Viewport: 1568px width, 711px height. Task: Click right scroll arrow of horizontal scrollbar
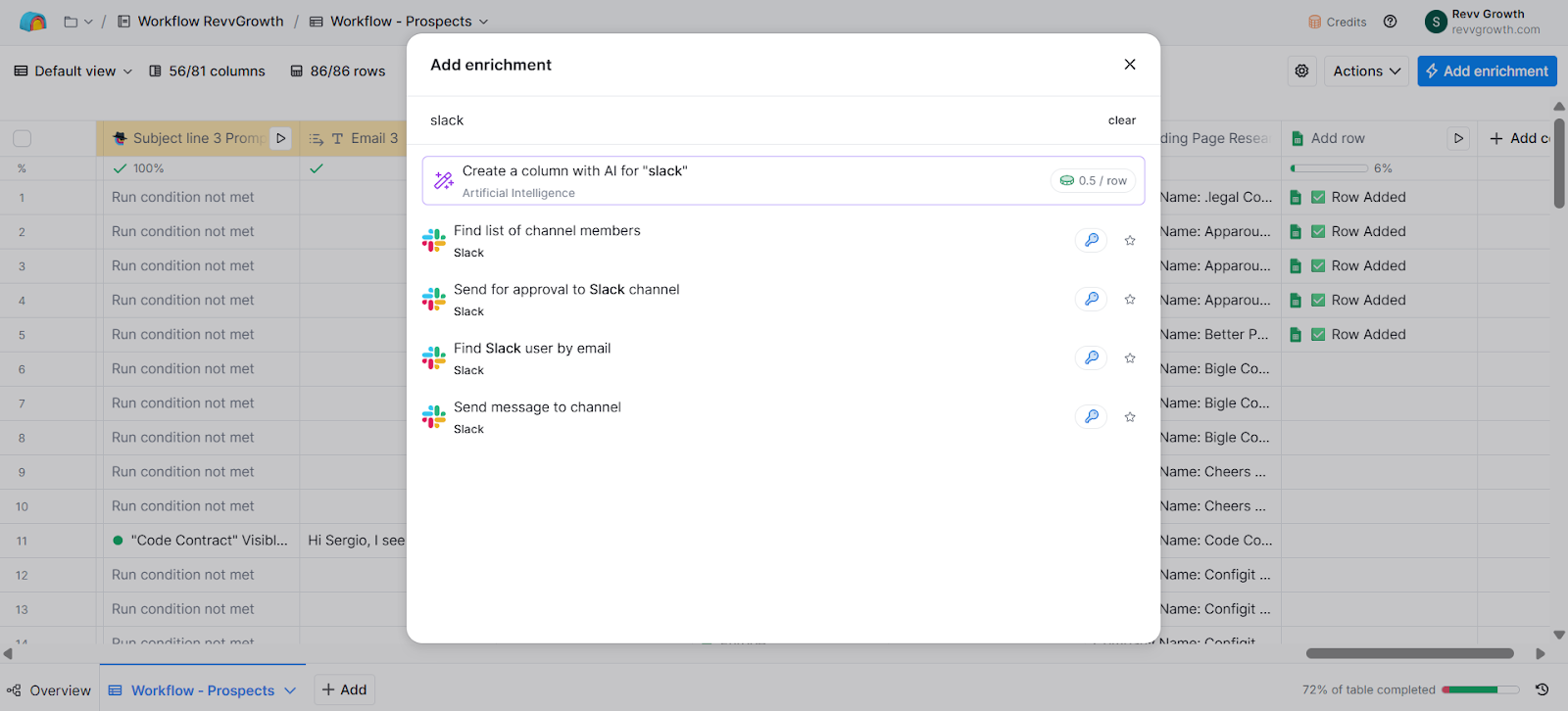tap(1541, 653)
